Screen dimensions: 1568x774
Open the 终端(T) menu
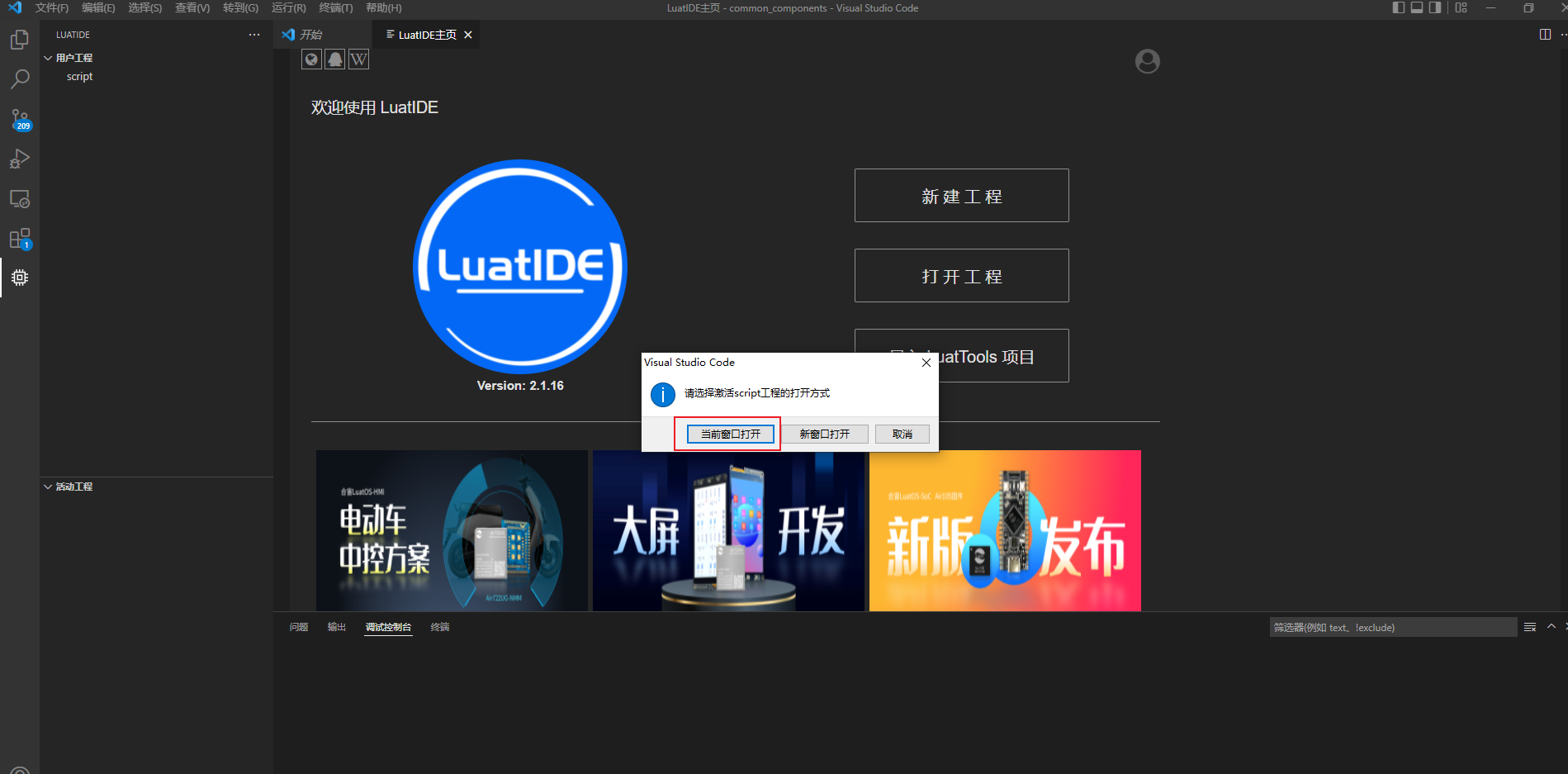335,7
